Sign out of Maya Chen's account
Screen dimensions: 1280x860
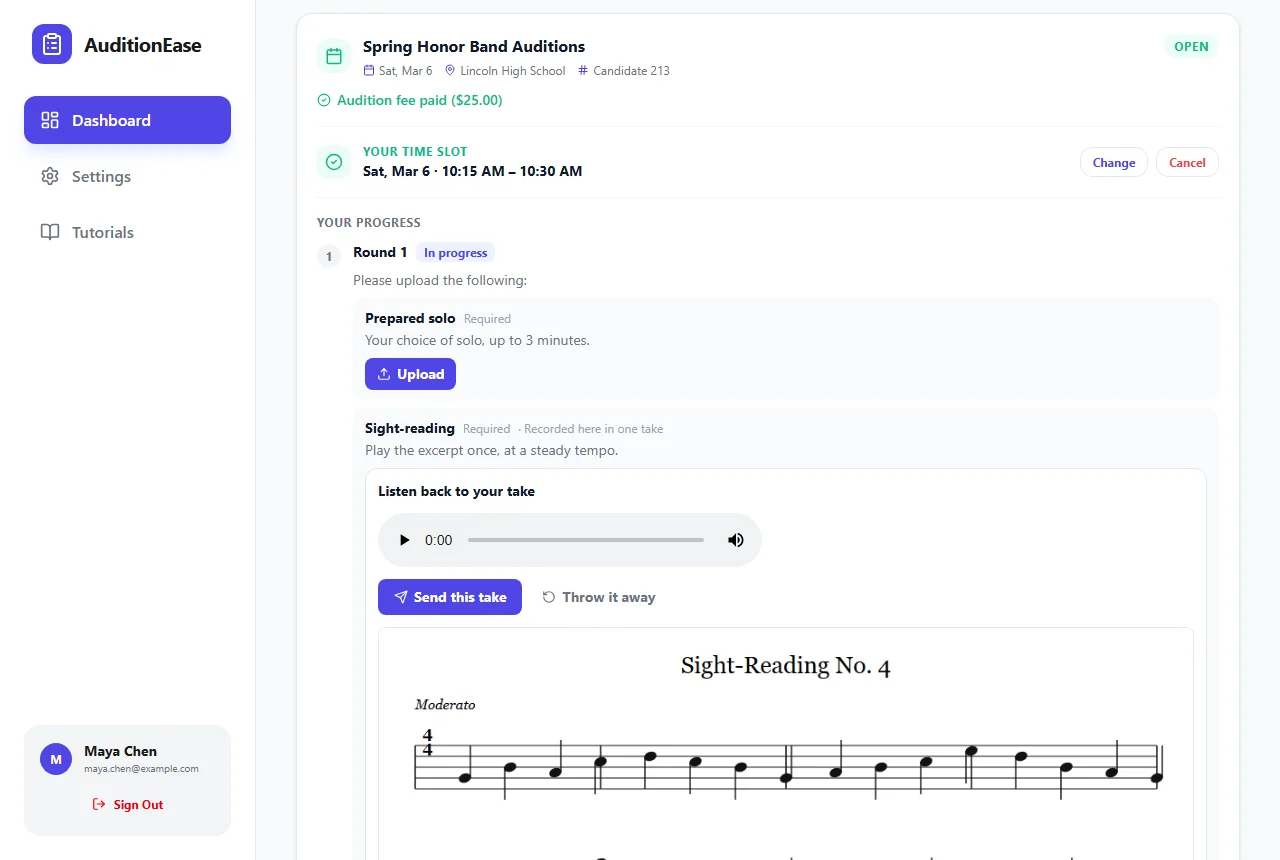coord(127,804)
